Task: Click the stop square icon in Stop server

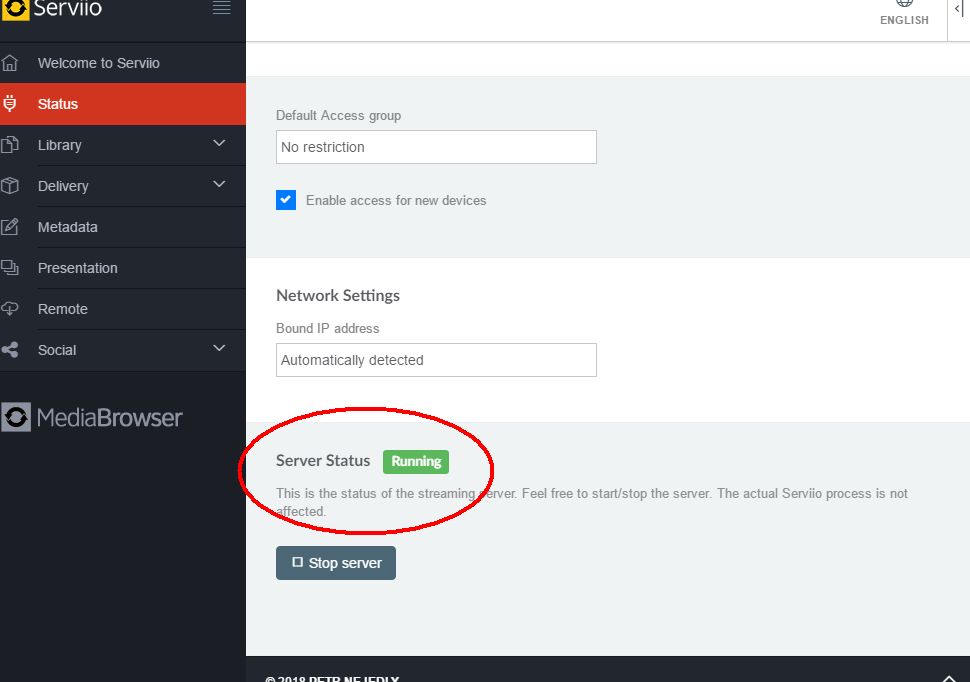Action: pos(298,562)
